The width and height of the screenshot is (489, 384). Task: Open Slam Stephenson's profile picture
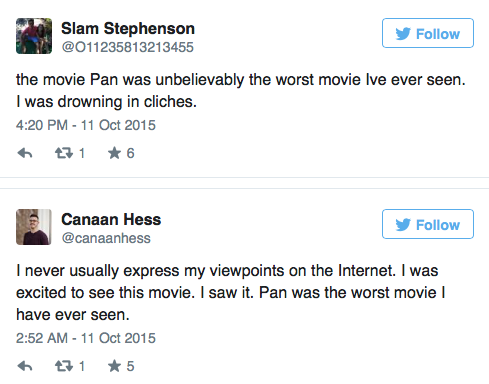[34, 36]
